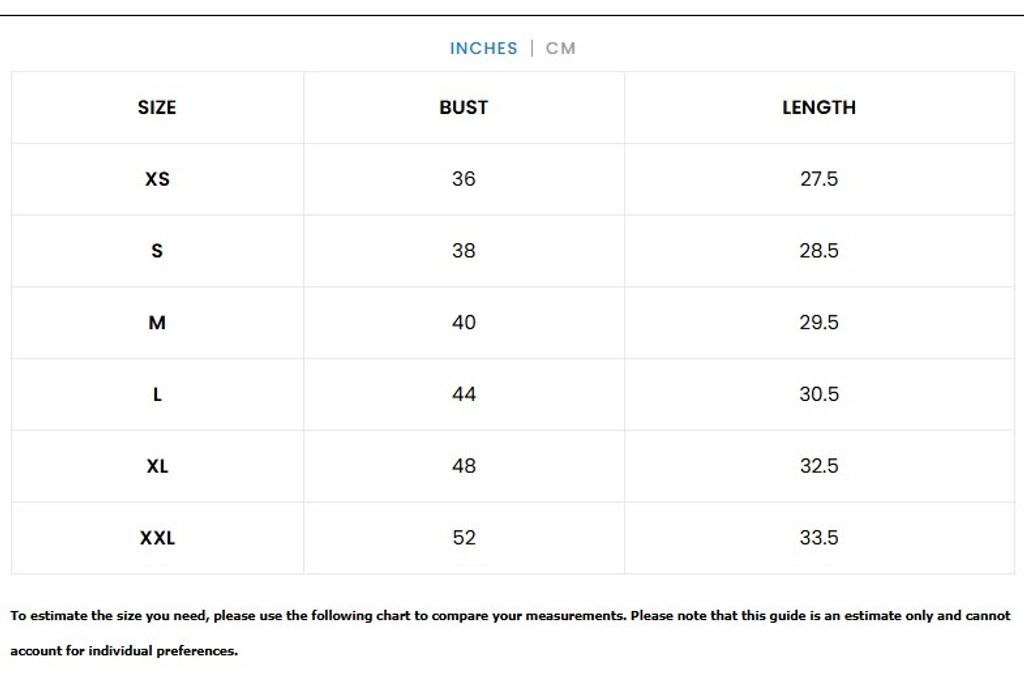This screenshot has width=1024, height=690.
Task: Click bust value 40 for medium
Action: pyautogui.click(x=464, y=323)
